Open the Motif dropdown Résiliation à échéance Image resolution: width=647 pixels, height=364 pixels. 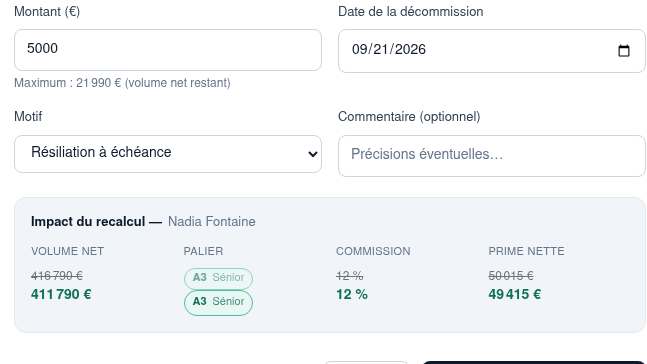pyautogui.click(x=168, y=154)
